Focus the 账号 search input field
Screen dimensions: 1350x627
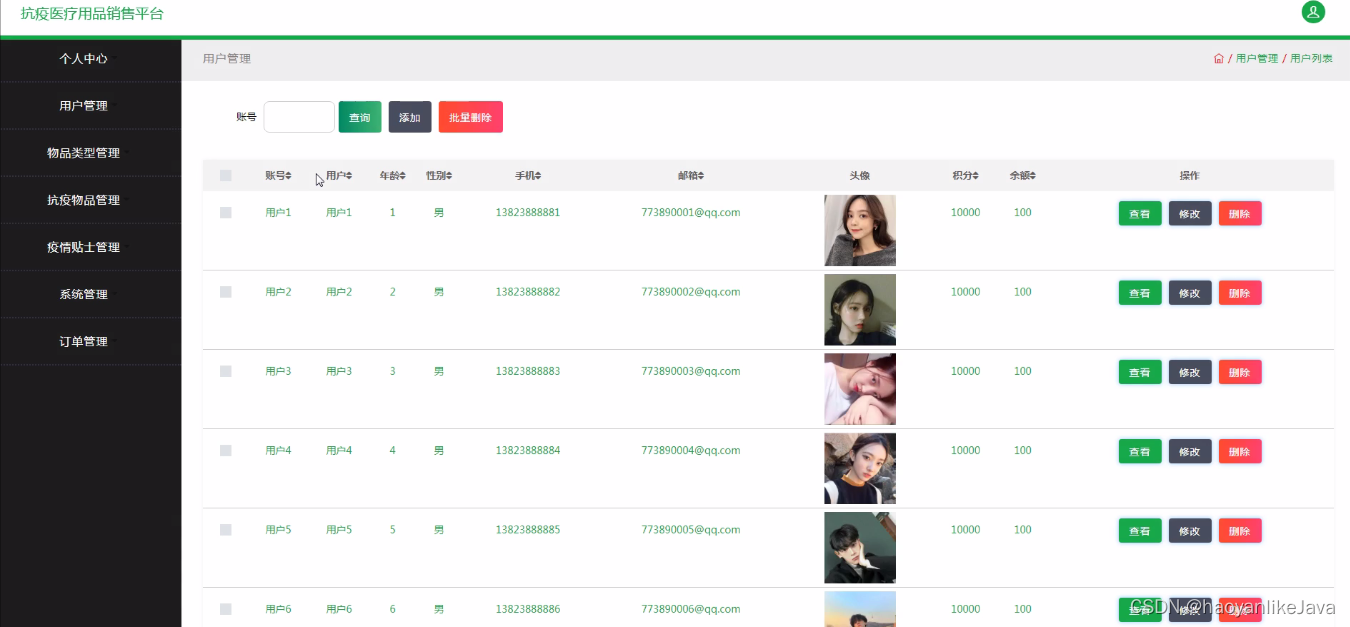299,117
